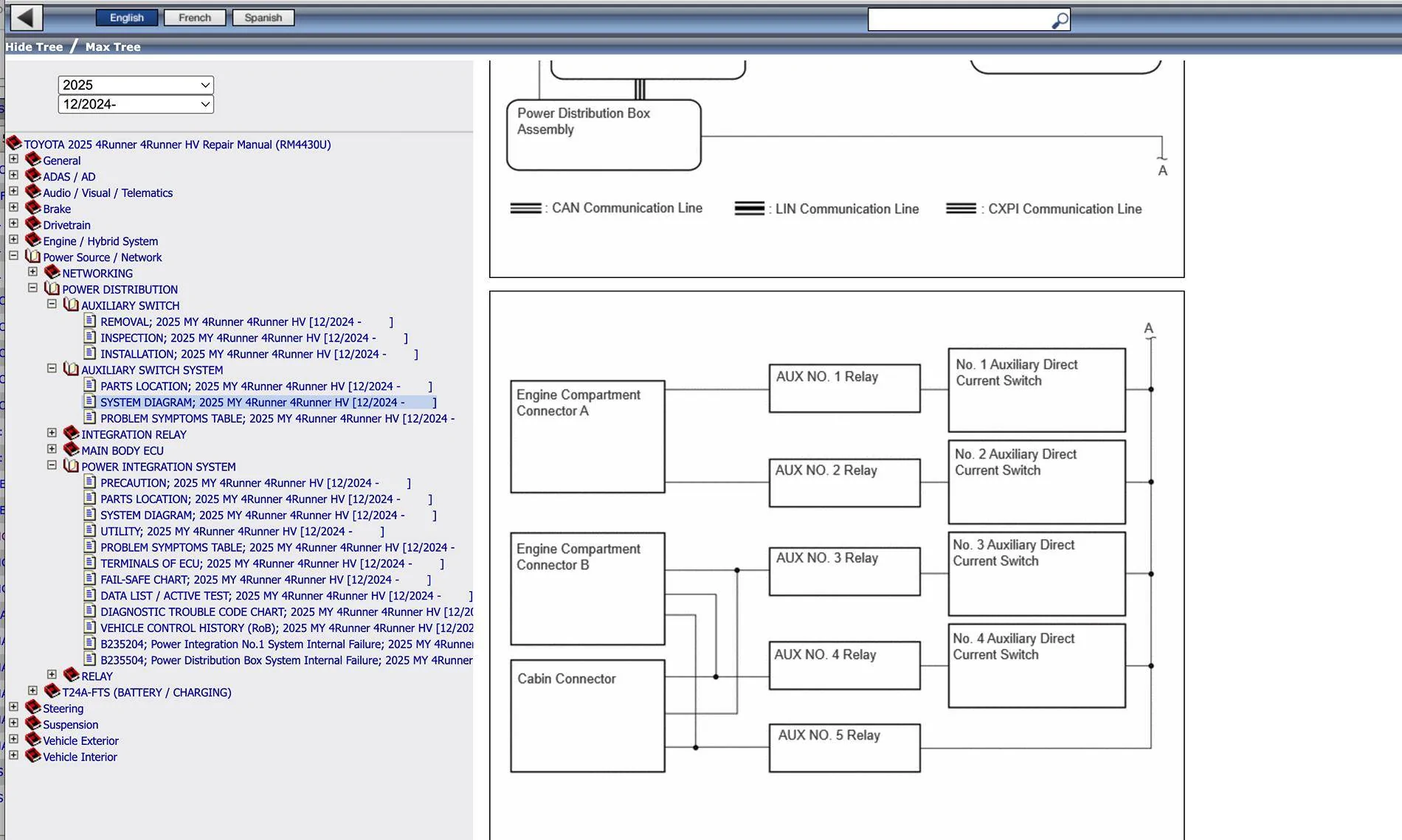Click the back arrow button
The image size is (1402, 840).
[x=25, y=17]
